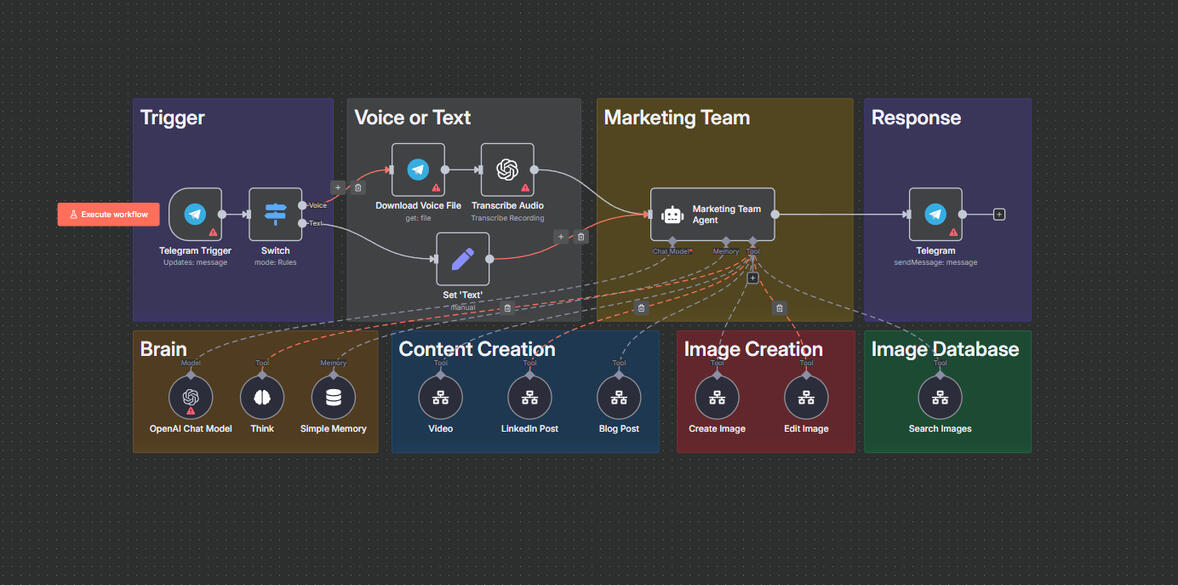
Task: Select the Edit Image tool node
Action: [806, 398]
